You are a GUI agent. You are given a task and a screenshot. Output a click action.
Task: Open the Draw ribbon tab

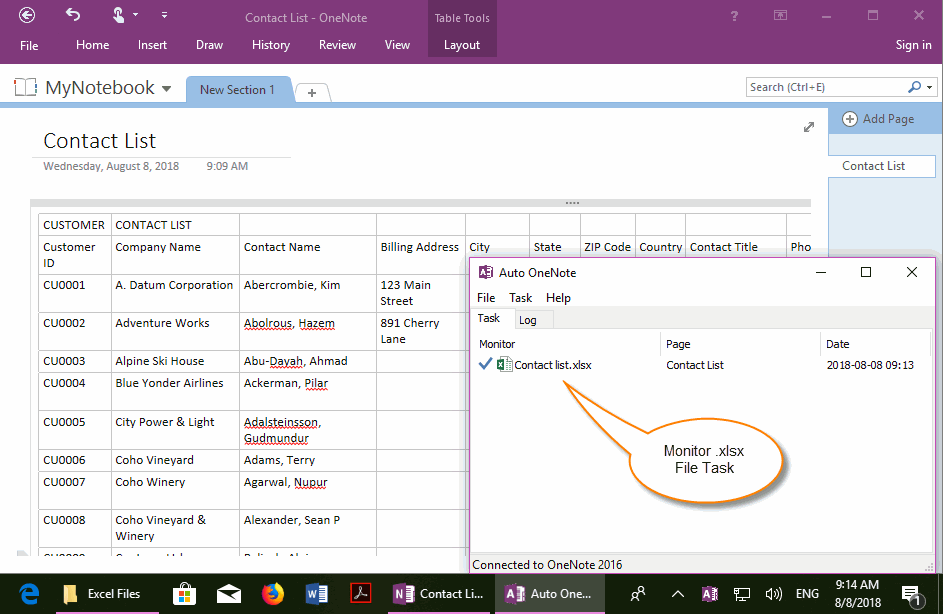209,45
